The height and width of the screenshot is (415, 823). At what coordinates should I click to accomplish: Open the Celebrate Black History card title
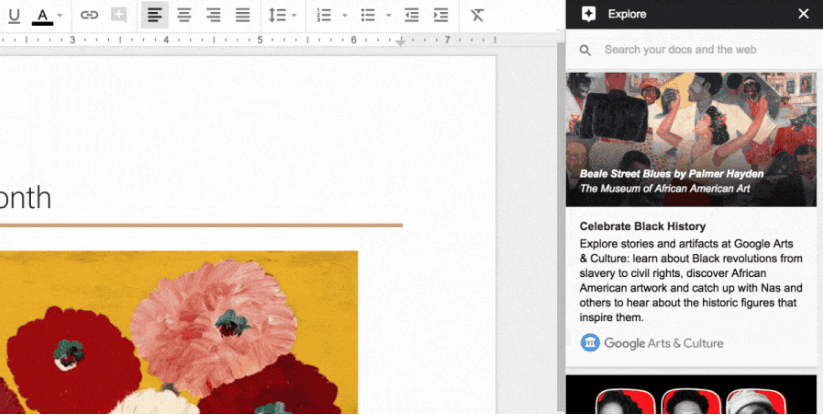pyautogui.click(x=642, y=226)
